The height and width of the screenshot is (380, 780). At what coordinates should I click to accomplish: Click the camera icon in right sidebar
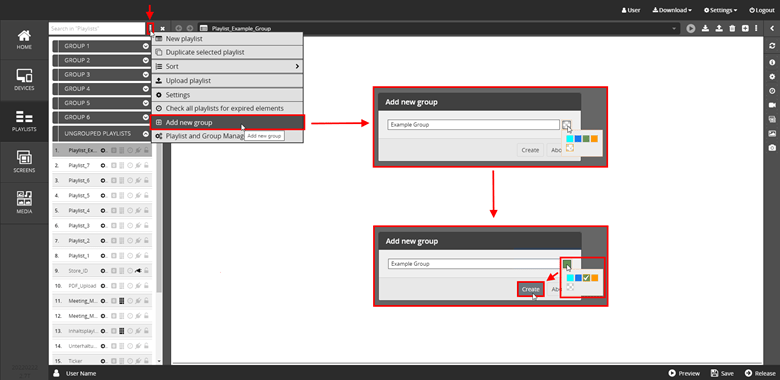pos(772,148)
